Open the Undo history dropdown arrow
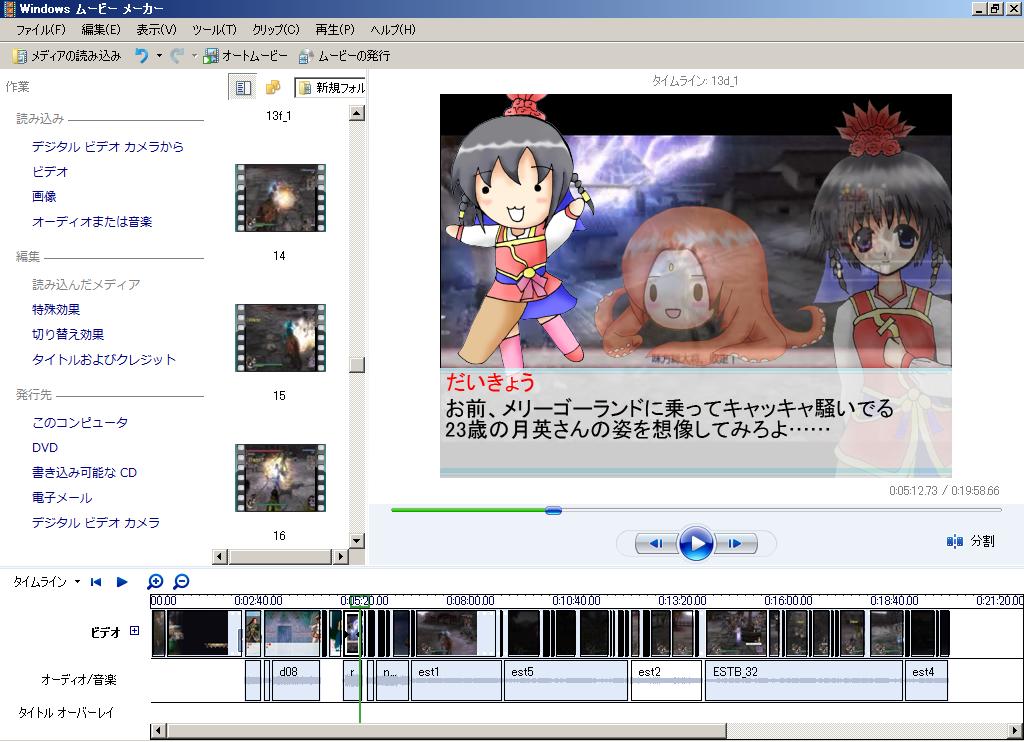 pos(159,56)
